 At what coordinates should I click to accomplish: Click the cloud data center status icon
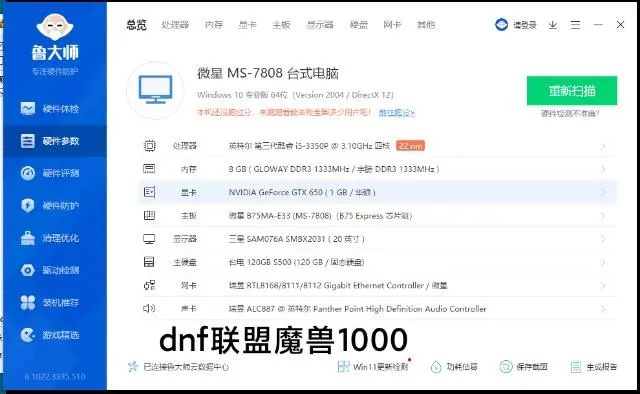[133, 367]
